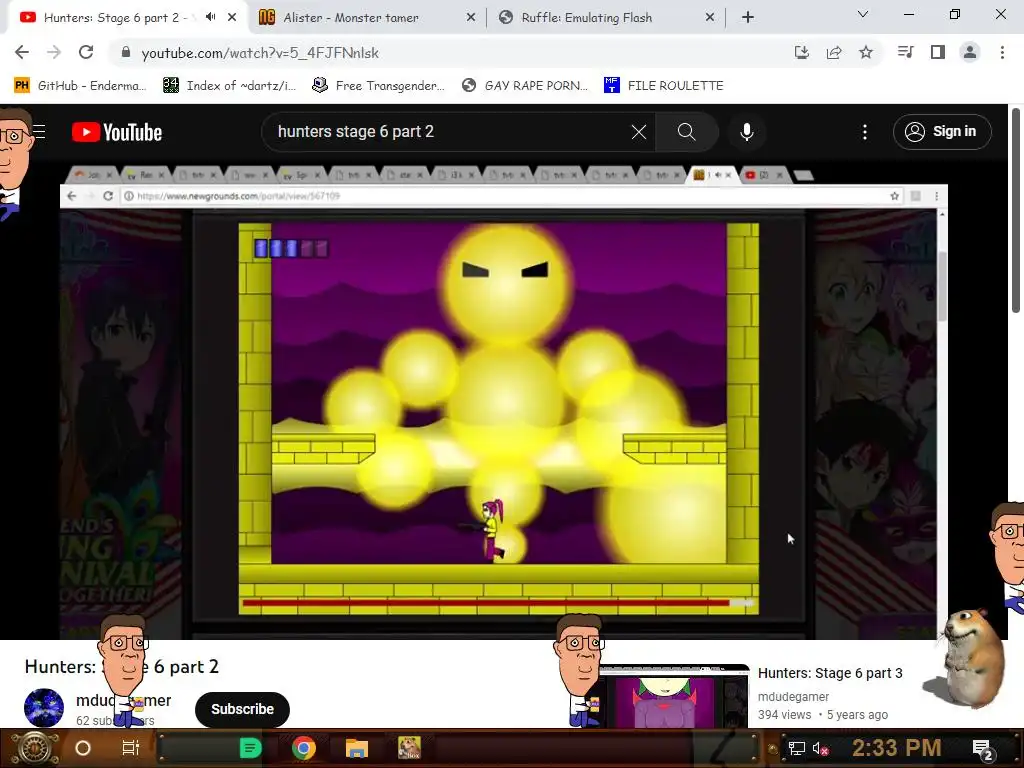Screen dimensions: 1024x768
Task: Close the Hunters Stage 6 tab
Action: pyautogui.click(x=232, y=18)
